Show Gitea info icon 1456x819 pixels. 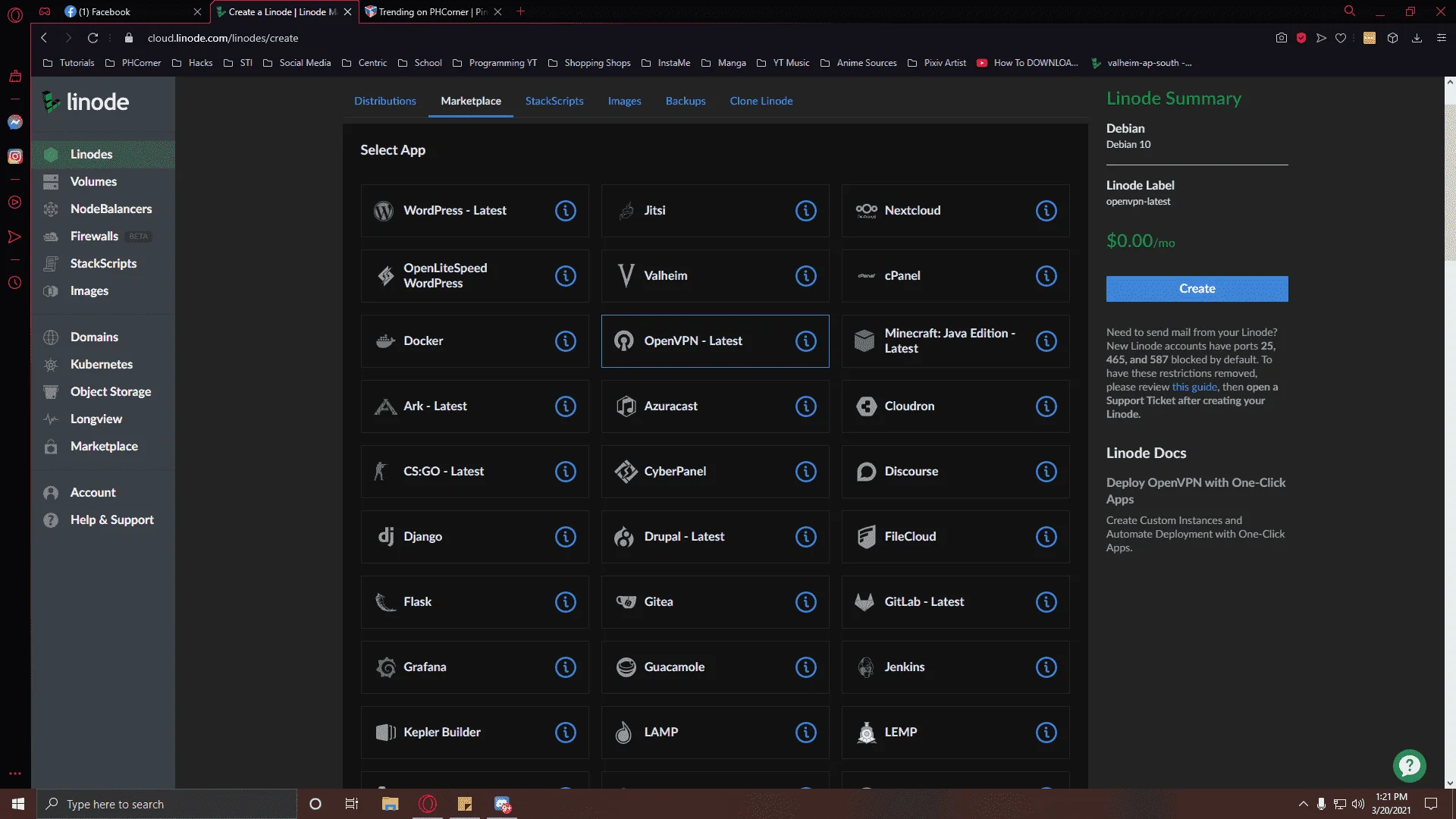click(806, 602)
